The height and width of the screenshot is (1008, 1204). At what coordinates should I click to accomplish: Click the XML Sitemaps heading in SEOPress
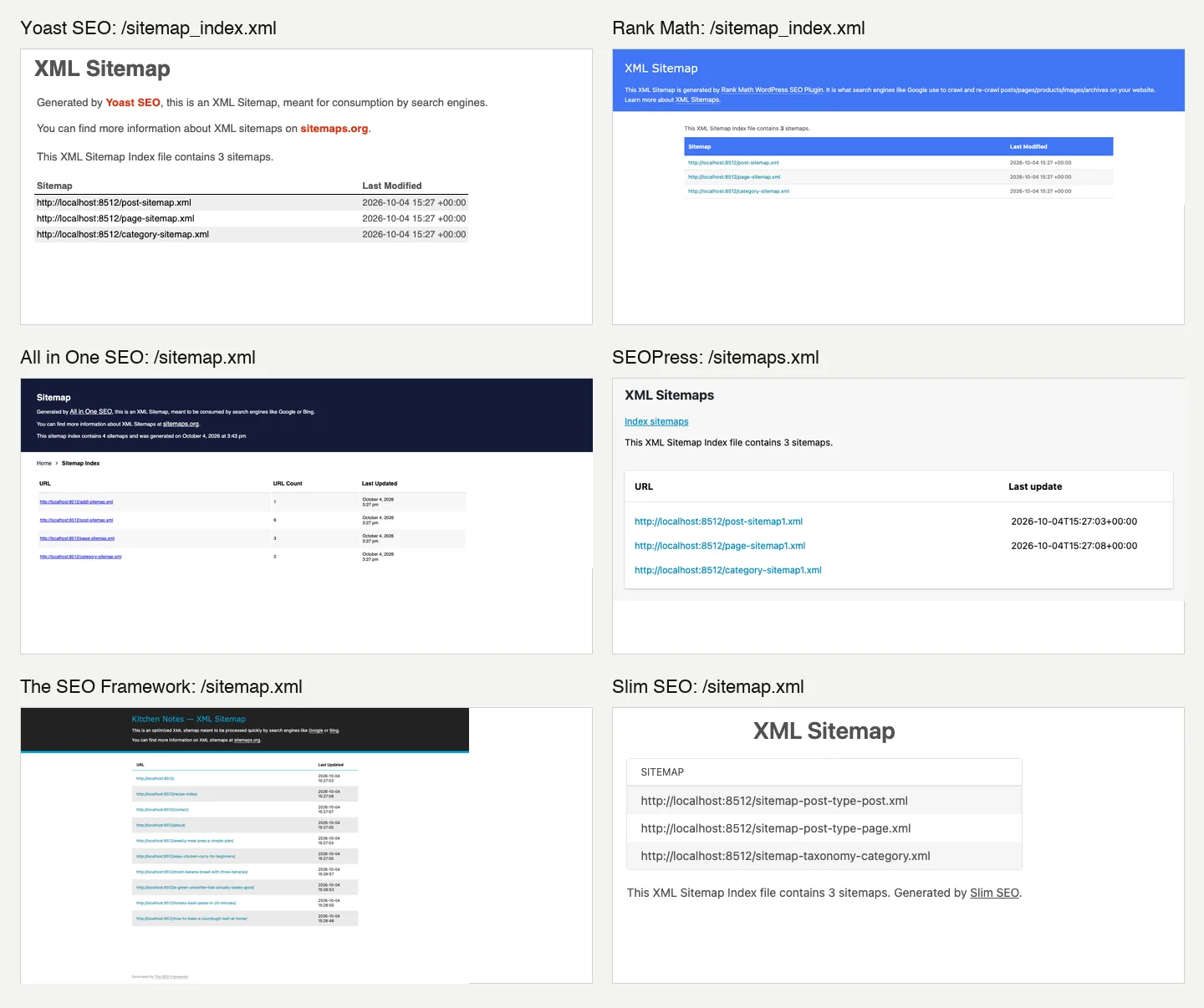[669, 395]
